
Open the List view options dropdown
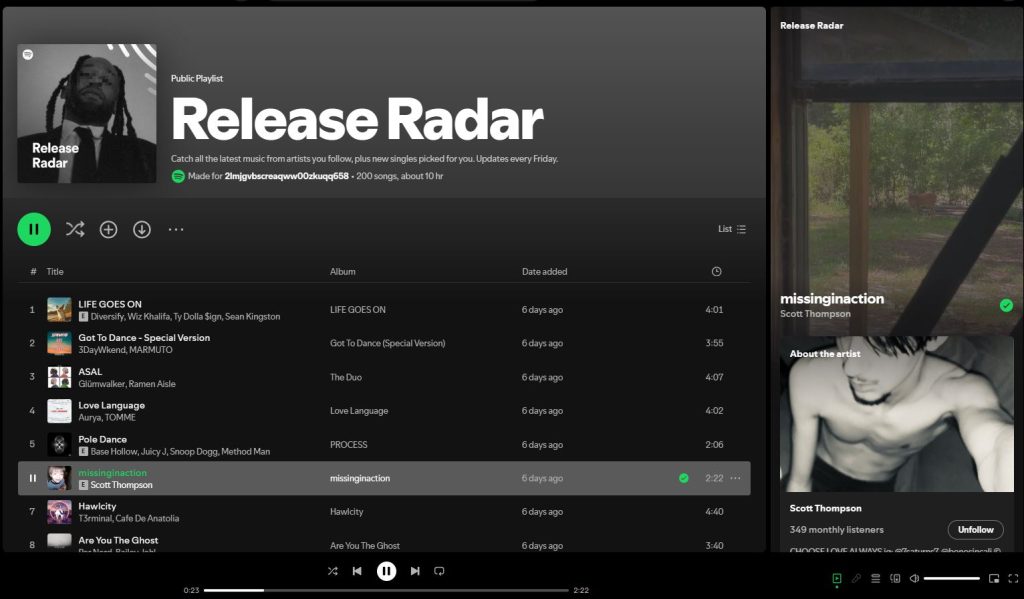coord(732,229)
